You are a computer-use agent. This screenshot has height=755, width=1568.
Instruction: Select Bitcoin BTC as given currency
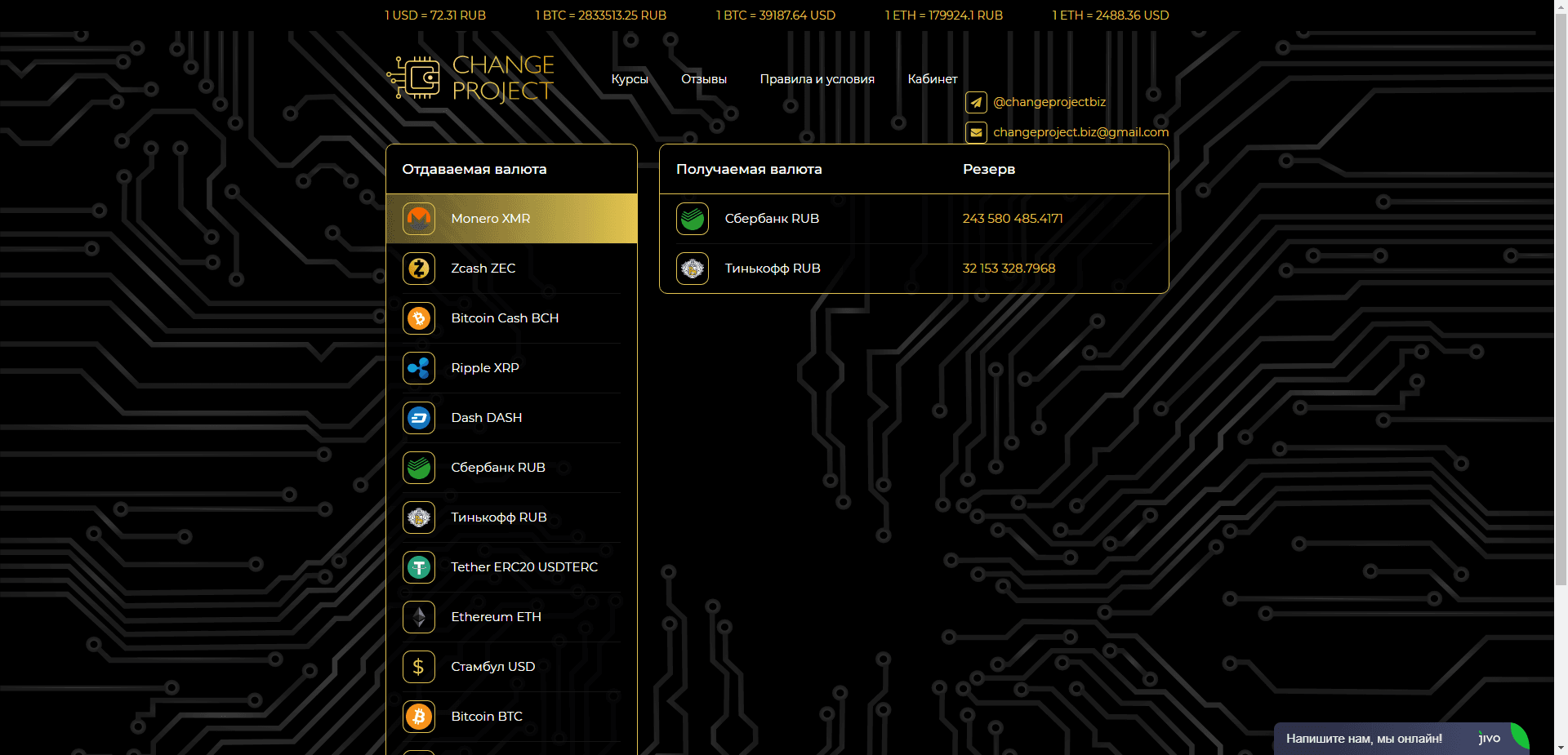pyautogui.click(x=487, y=717)
